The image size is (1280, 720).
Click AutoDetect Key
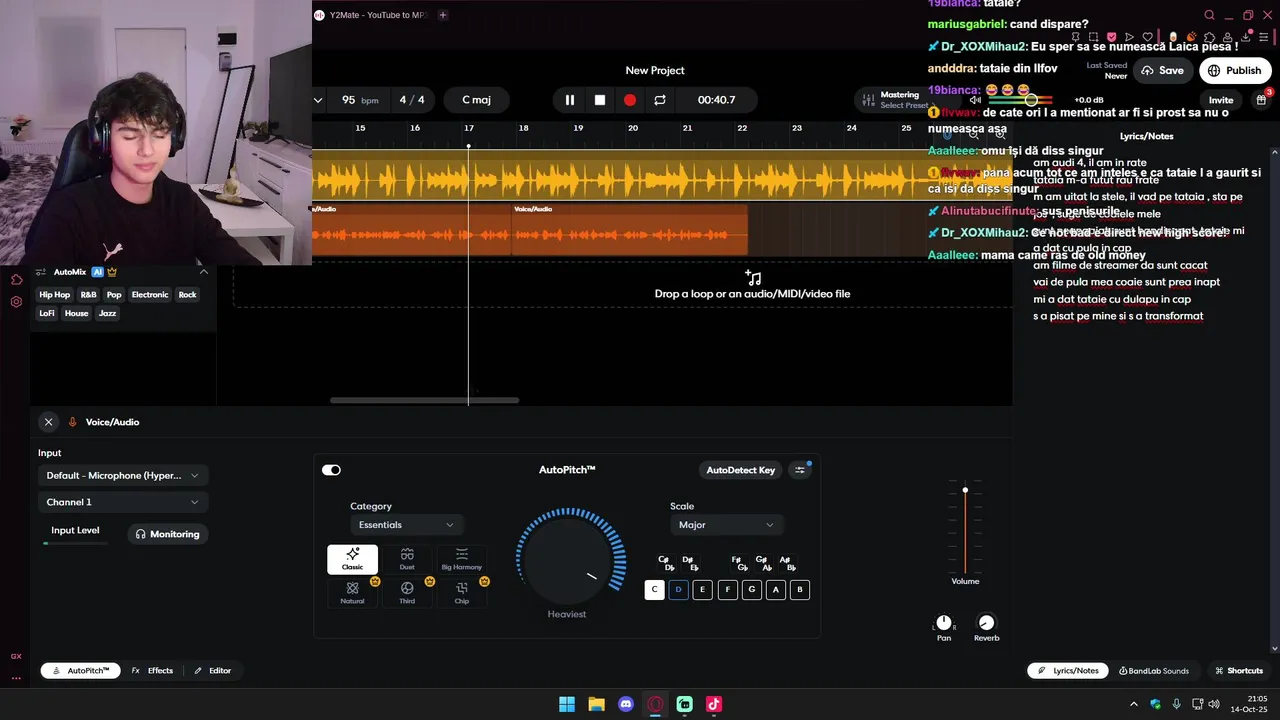click(x=740, y=470)
